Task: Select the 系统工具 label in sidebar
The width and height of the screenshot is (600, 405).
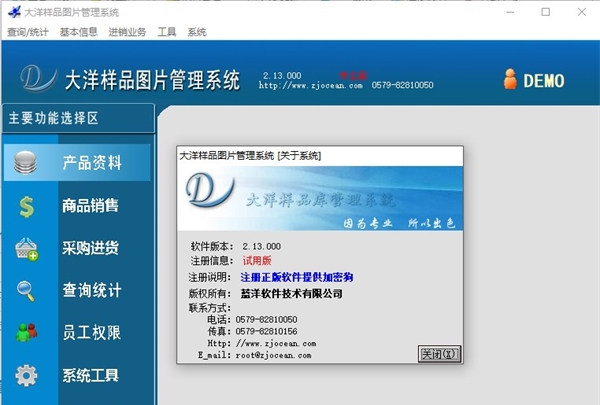Action: pyautogui.click(x=90, y=375)
